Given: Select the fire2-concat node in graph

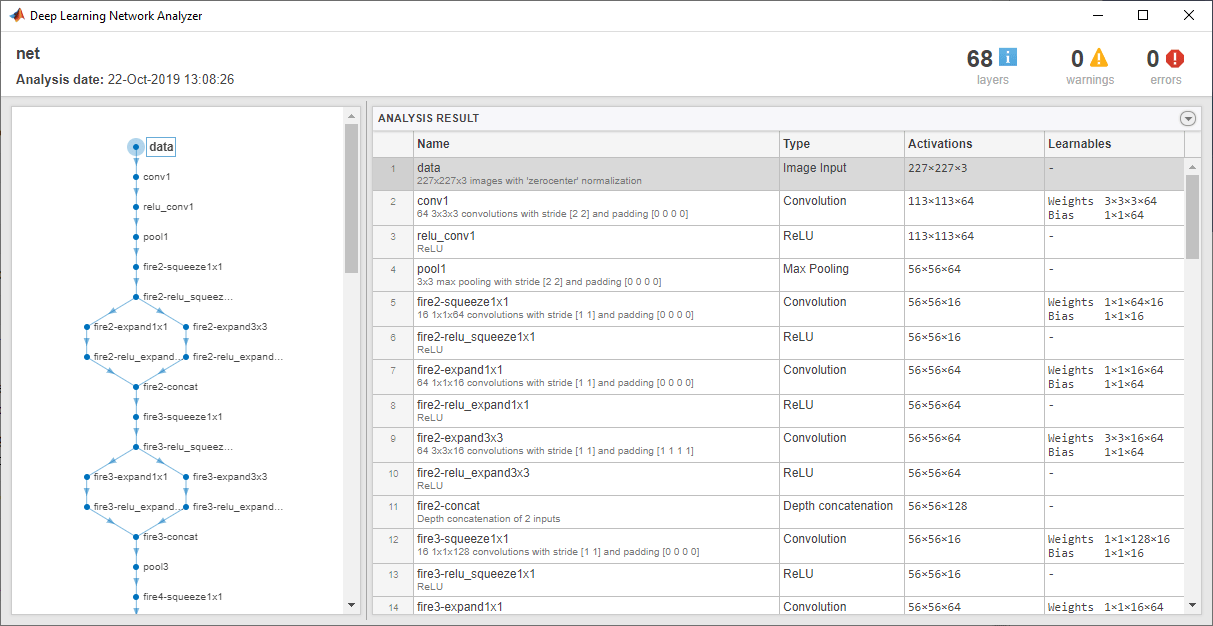Looking at the screenshot, I should tap(170, 387).
